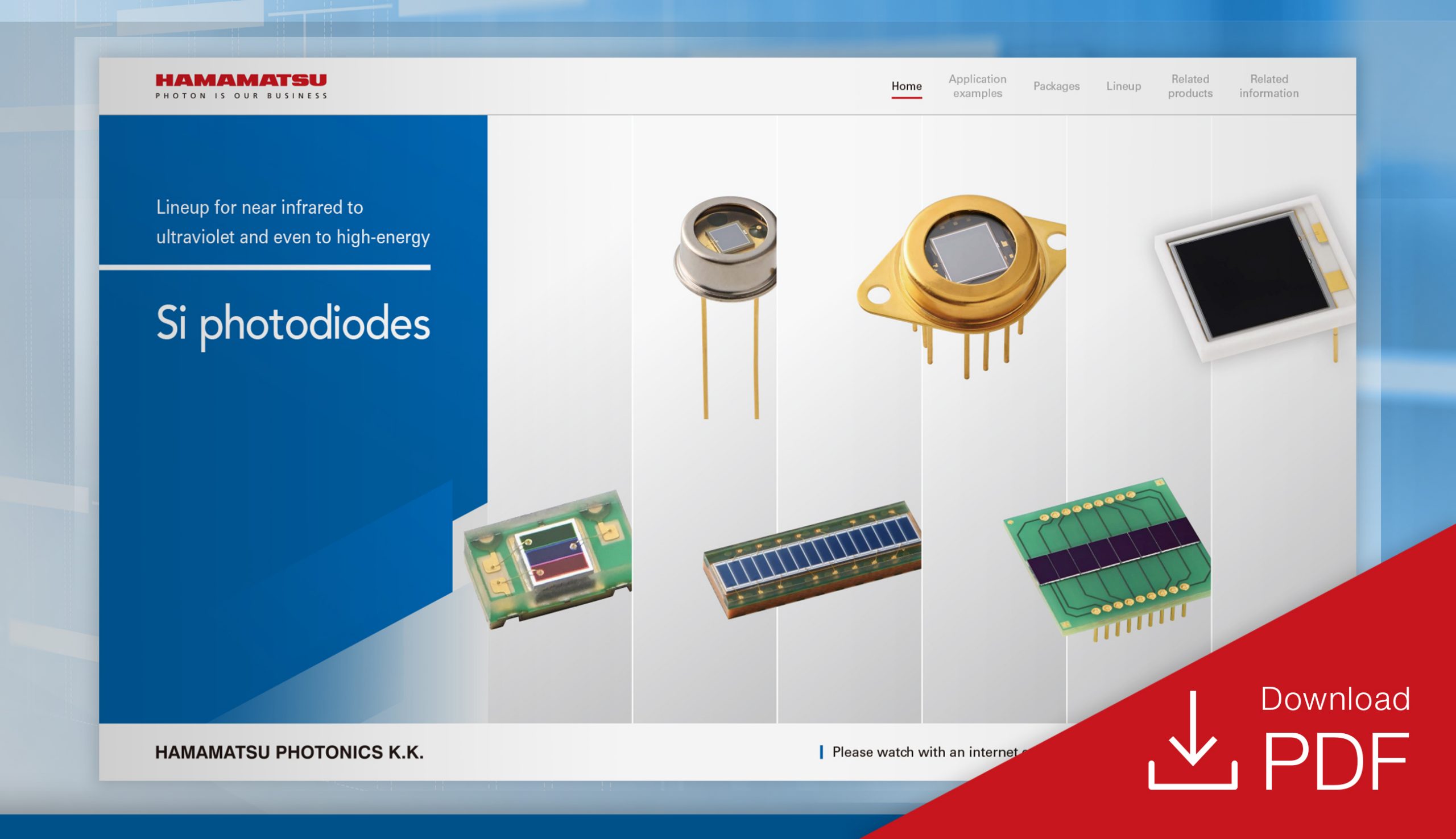Open the Home tab
Image resolution: width=1456 pixels, height=839 pixels.
point(906,86)
